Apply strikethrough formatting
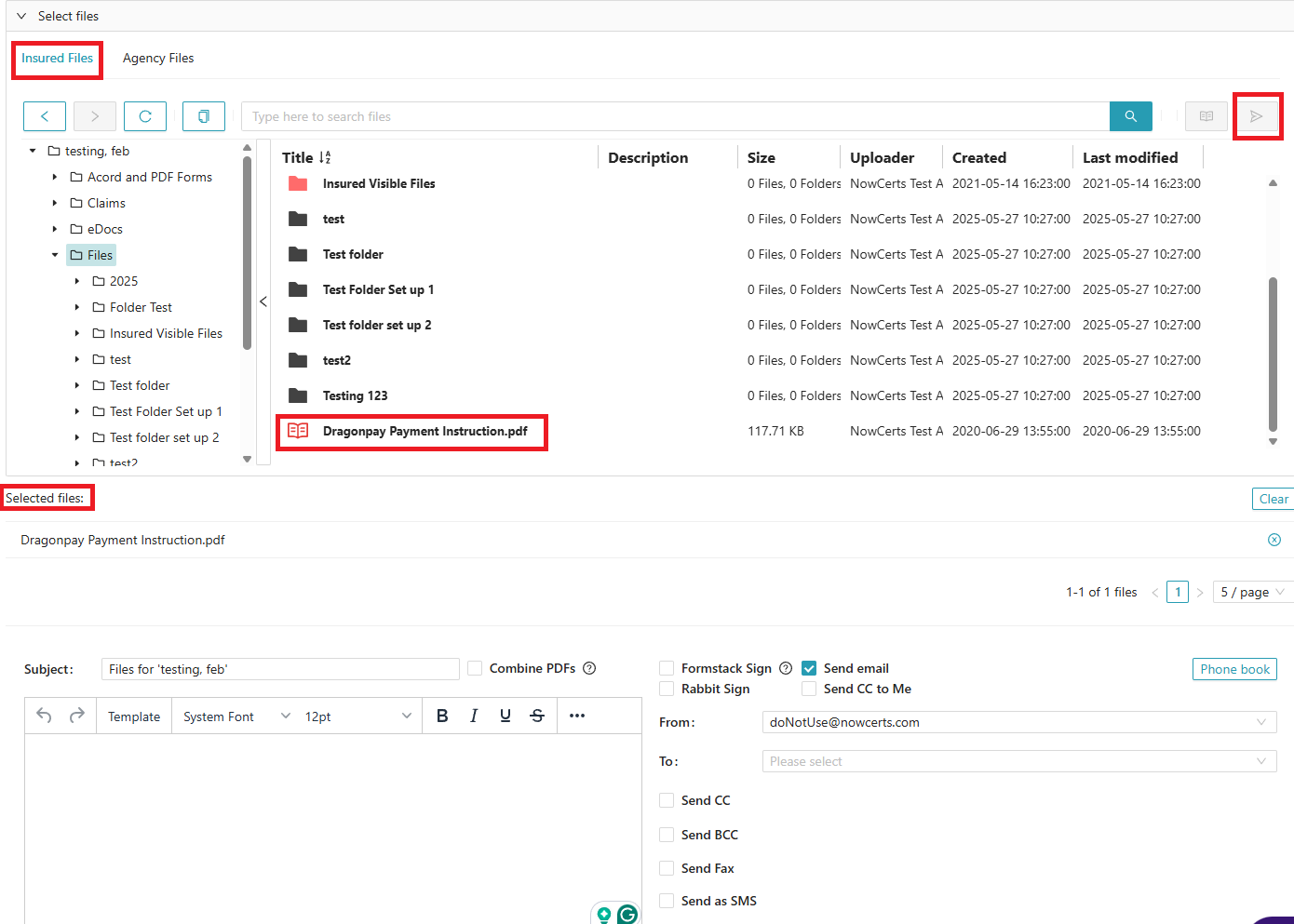Image resolution: width=1294 pixels, height=924 pixels. click(x=537, y=716)
